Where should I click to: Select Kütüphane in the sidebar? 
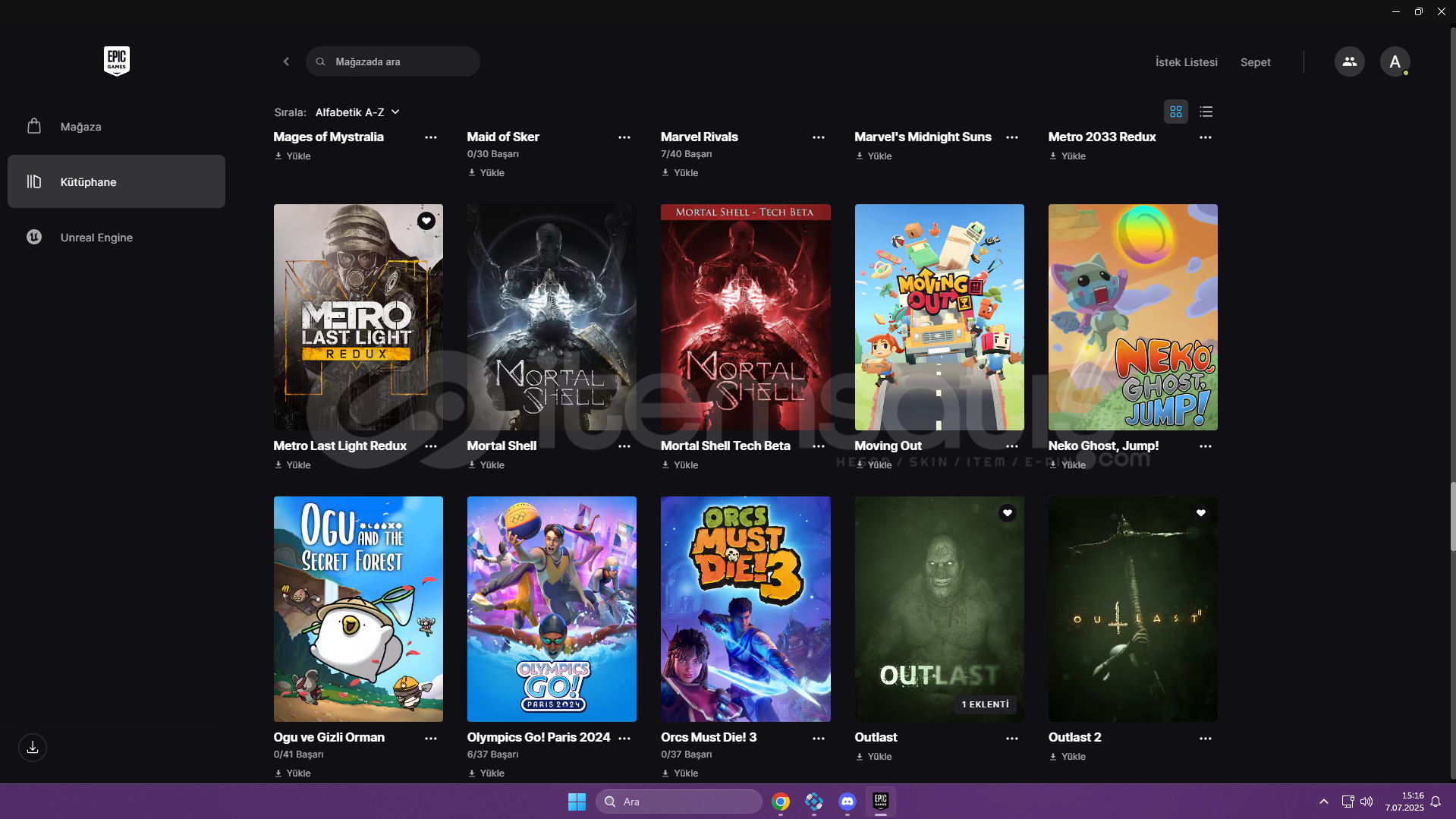point(116,181)
